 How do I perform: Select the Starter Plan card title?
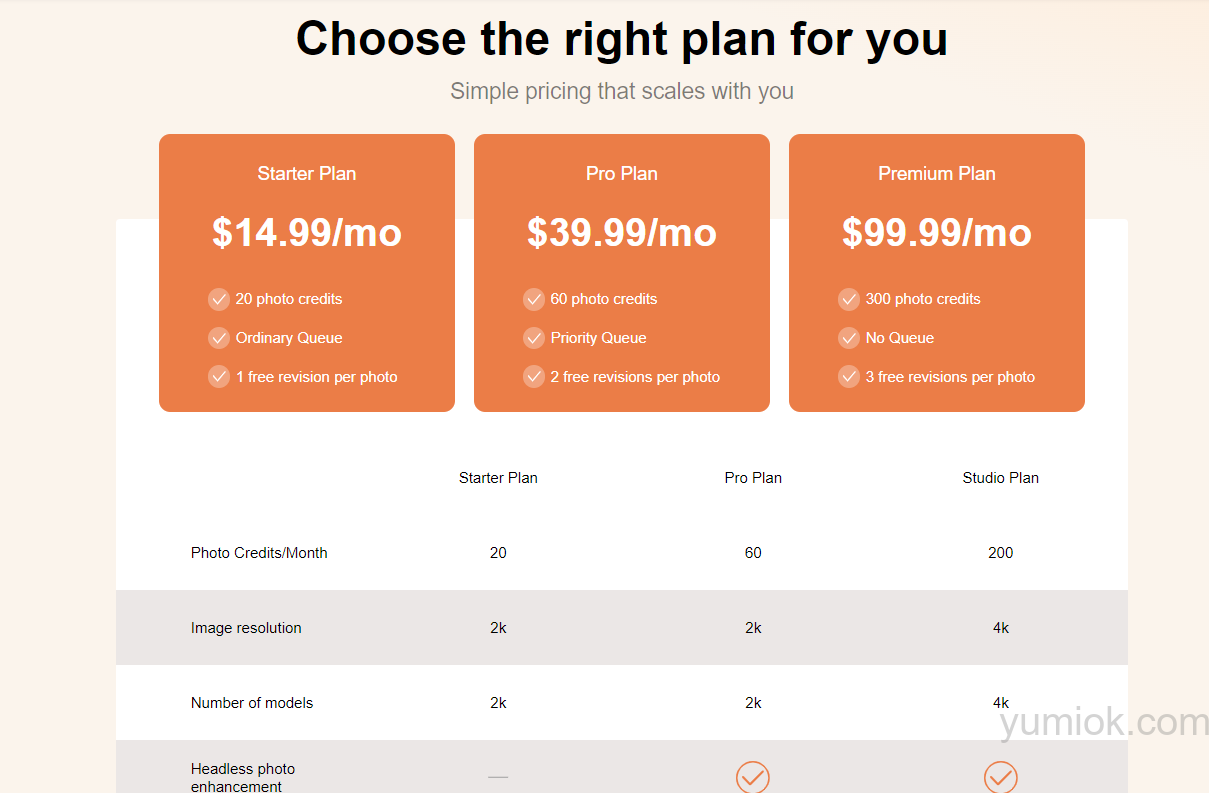(x=307, y=174)
